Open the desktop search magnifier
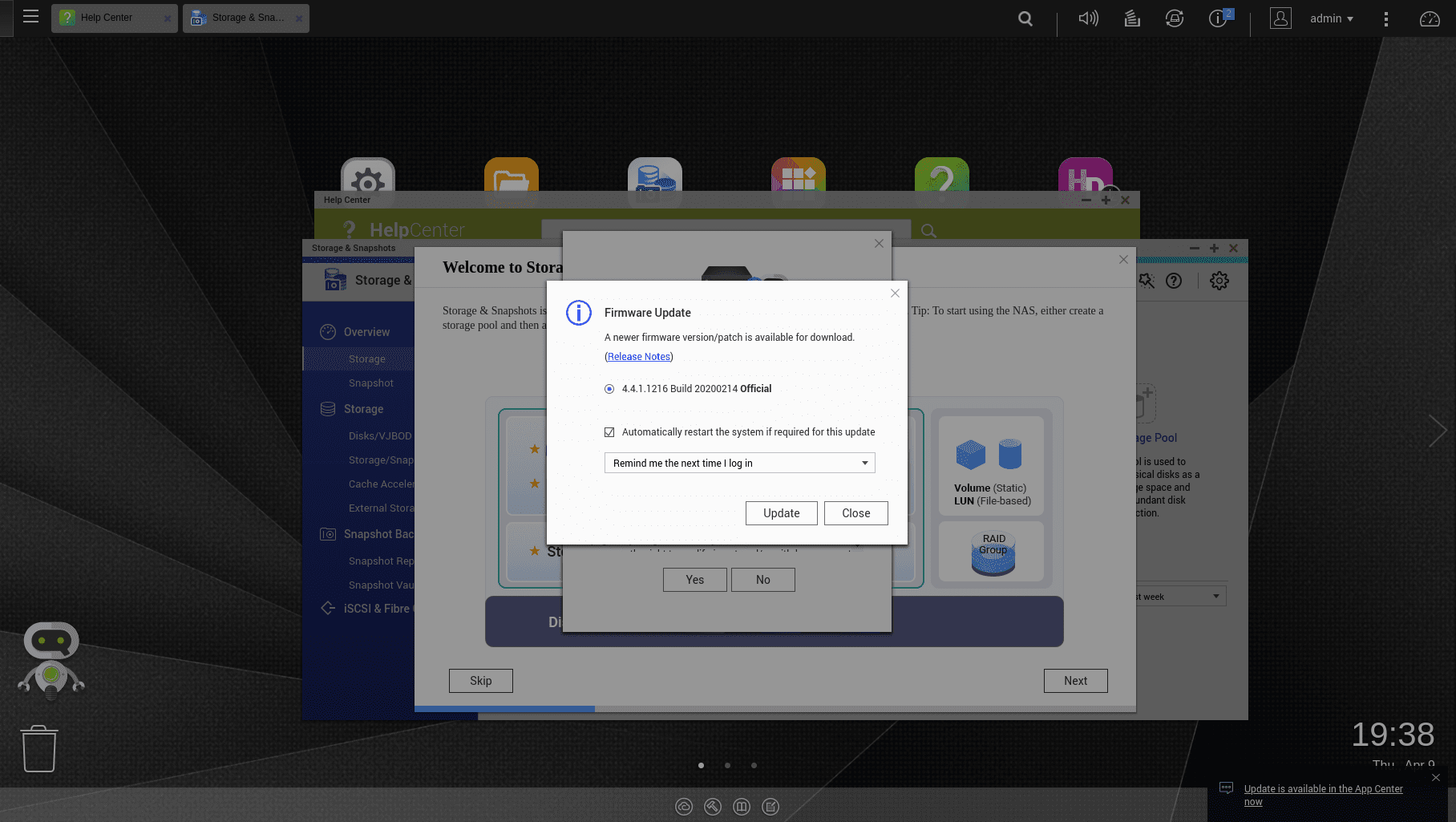This screenshot has height=822, width=1456. tap(1025, 18)
